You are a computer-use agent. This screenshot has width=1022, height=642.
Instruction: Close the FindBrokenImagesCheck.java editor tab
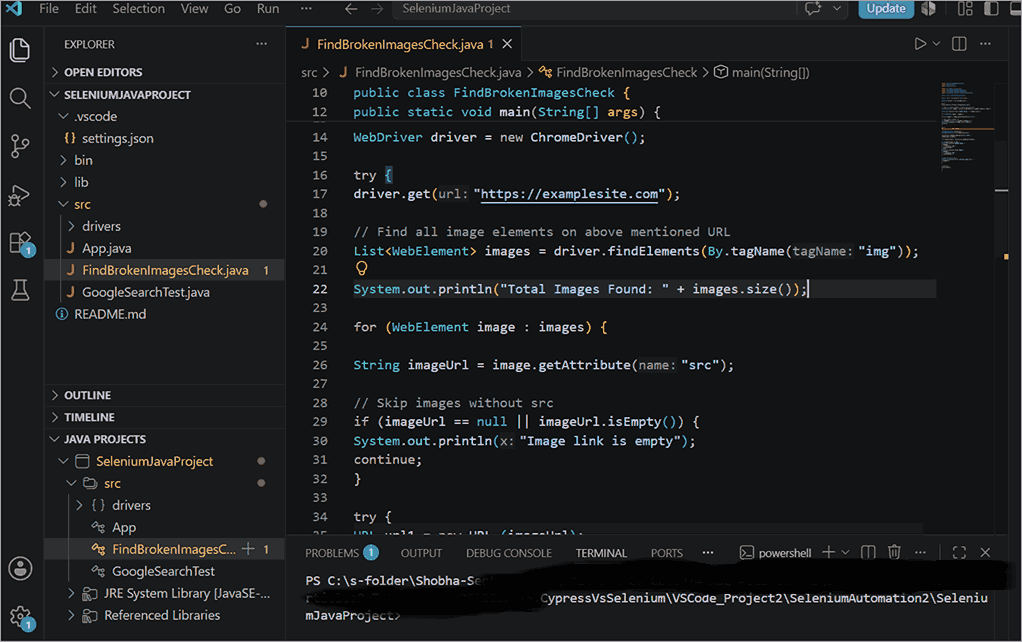coord(507,44)
